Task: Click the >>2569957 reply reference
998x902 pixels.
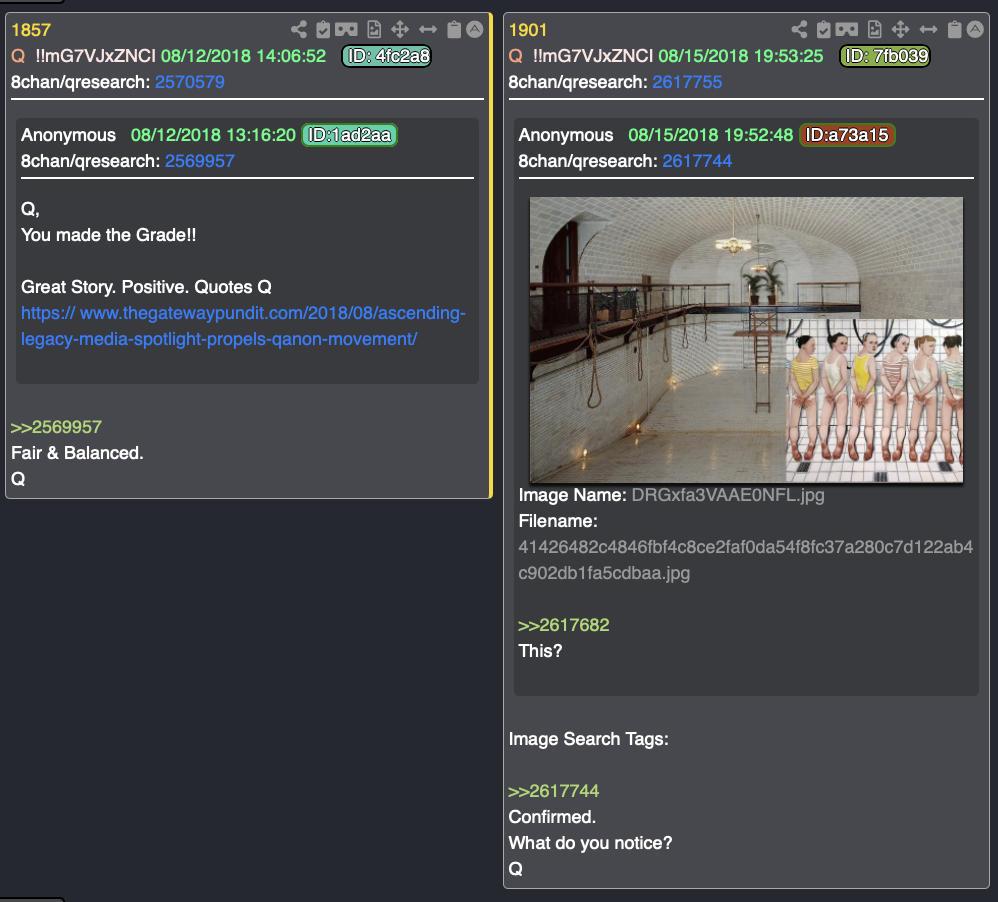Action: (x=56, y=427)
